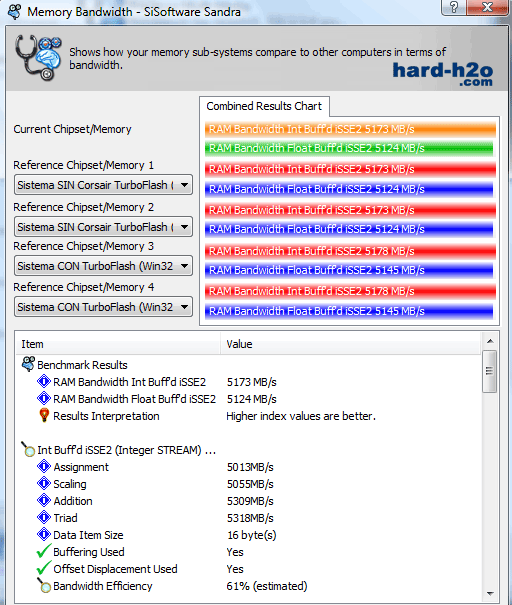
Task: Click the lightbulb icon for Results Interpretation
Action: (x=44, y=416)
